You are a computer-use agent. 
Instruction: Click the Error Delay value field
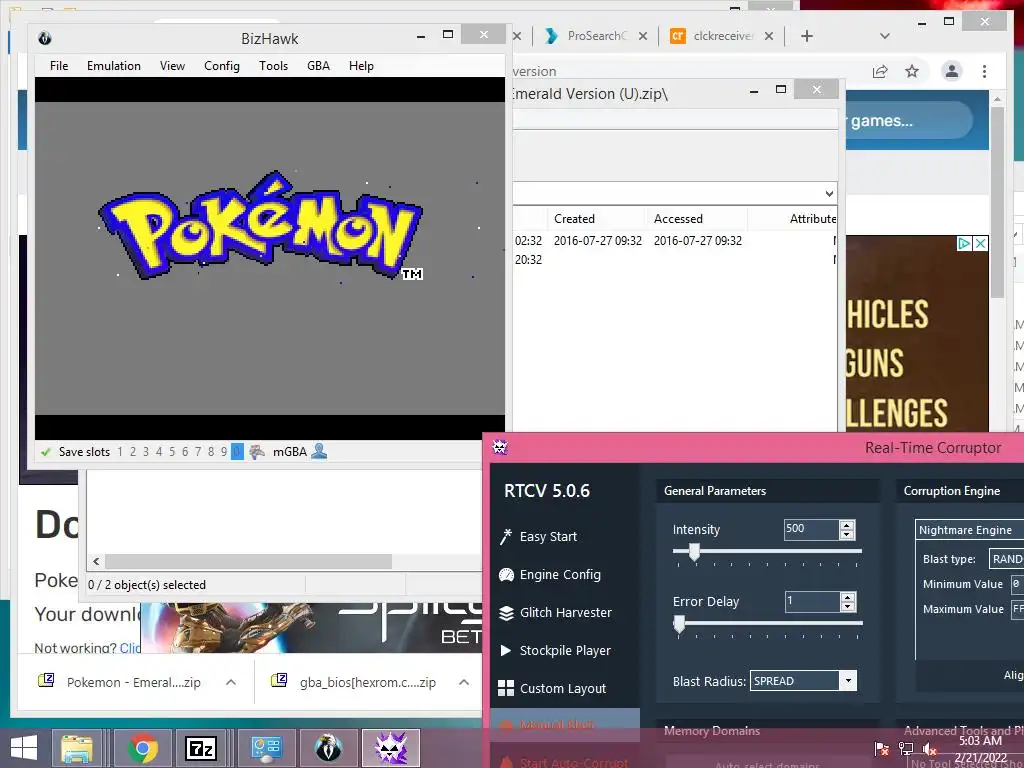point(812,601)
